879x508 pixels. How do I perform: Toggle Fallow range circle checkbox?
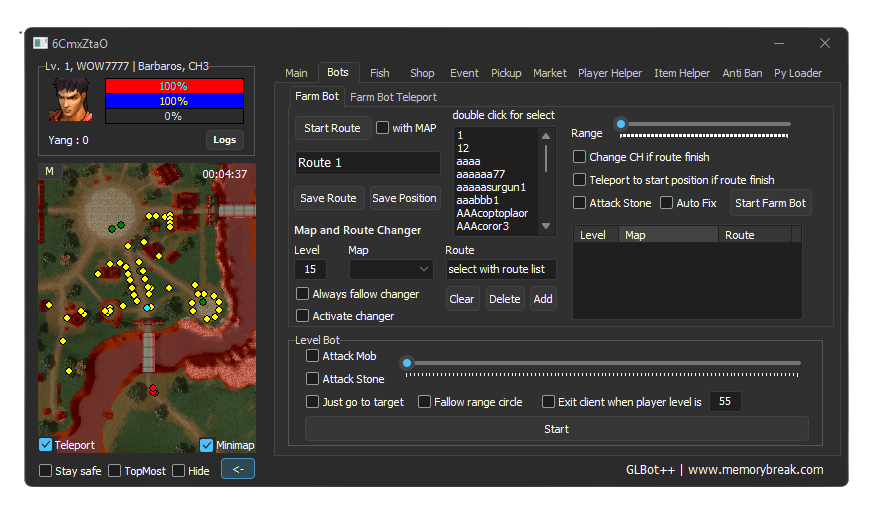[424, 402]
